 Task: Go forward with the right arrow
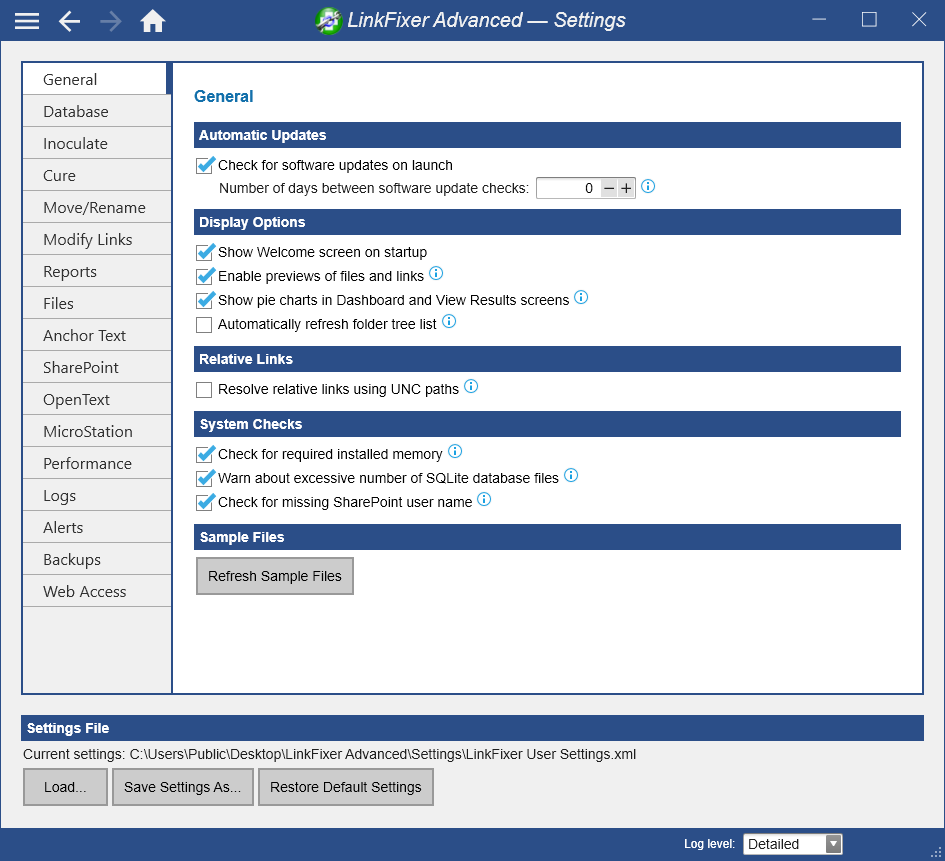click(111, 21)
